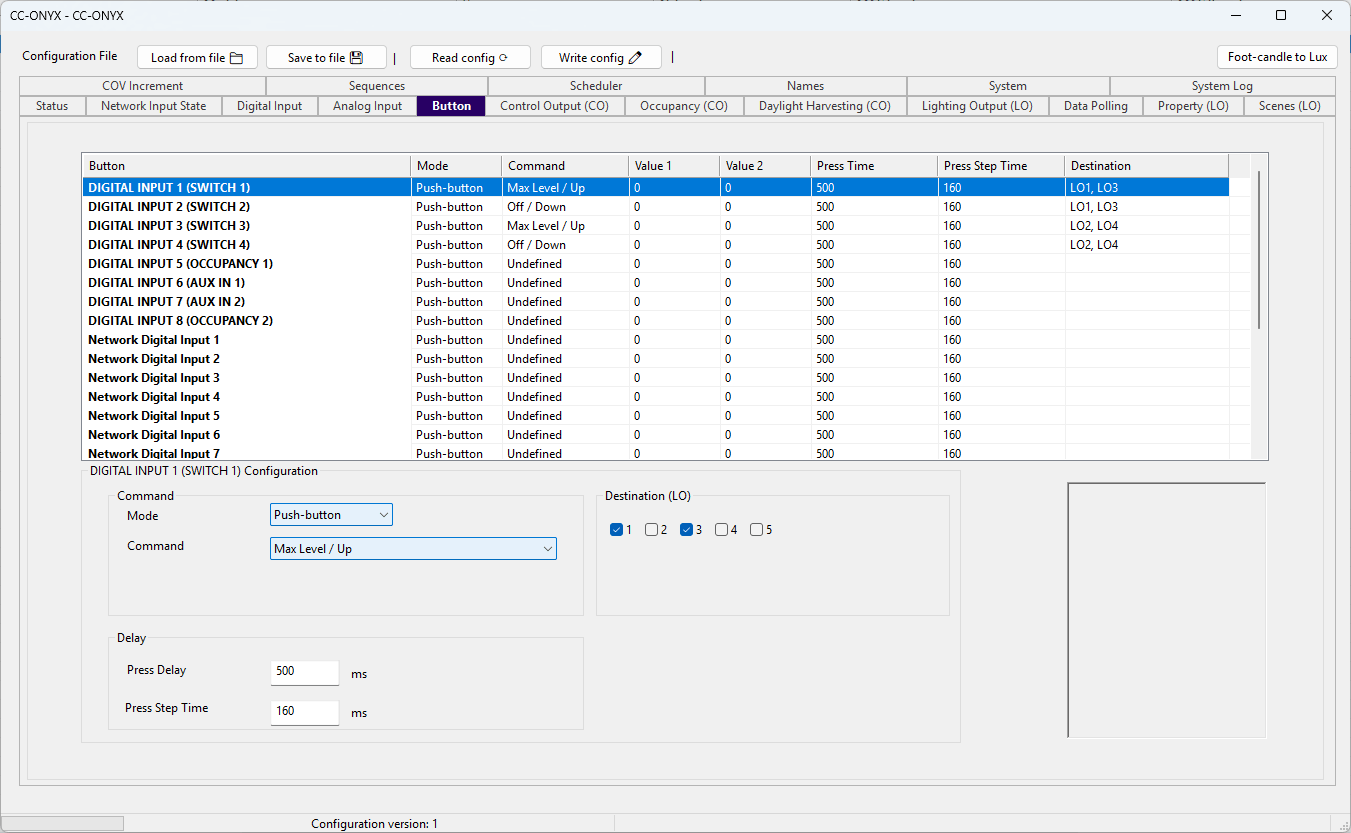Switch to the Occupancy (CO) tab

(684, 106)
